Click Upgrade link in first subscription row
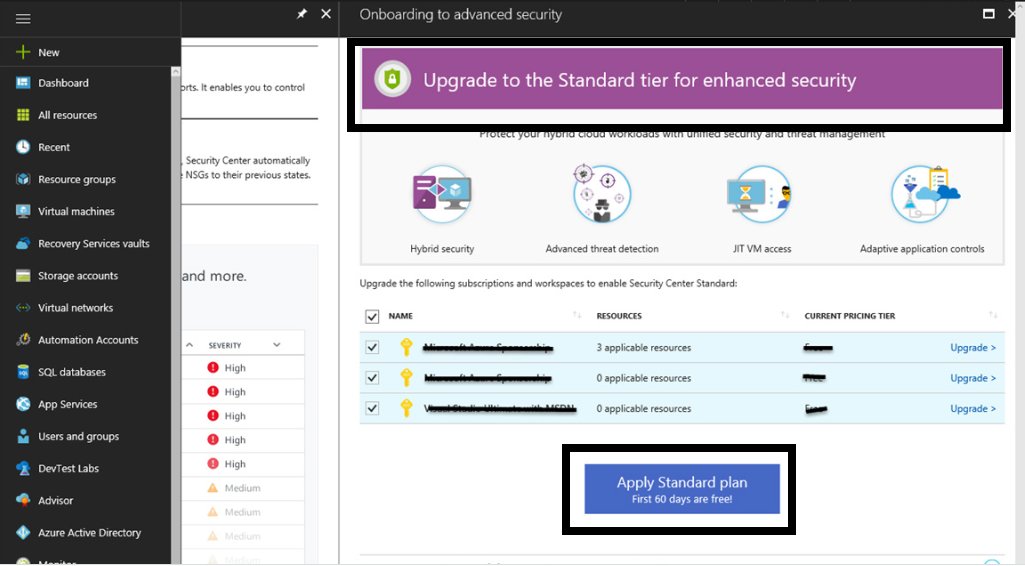Viewport: 1025px width, 566px height. coord(973,348)
